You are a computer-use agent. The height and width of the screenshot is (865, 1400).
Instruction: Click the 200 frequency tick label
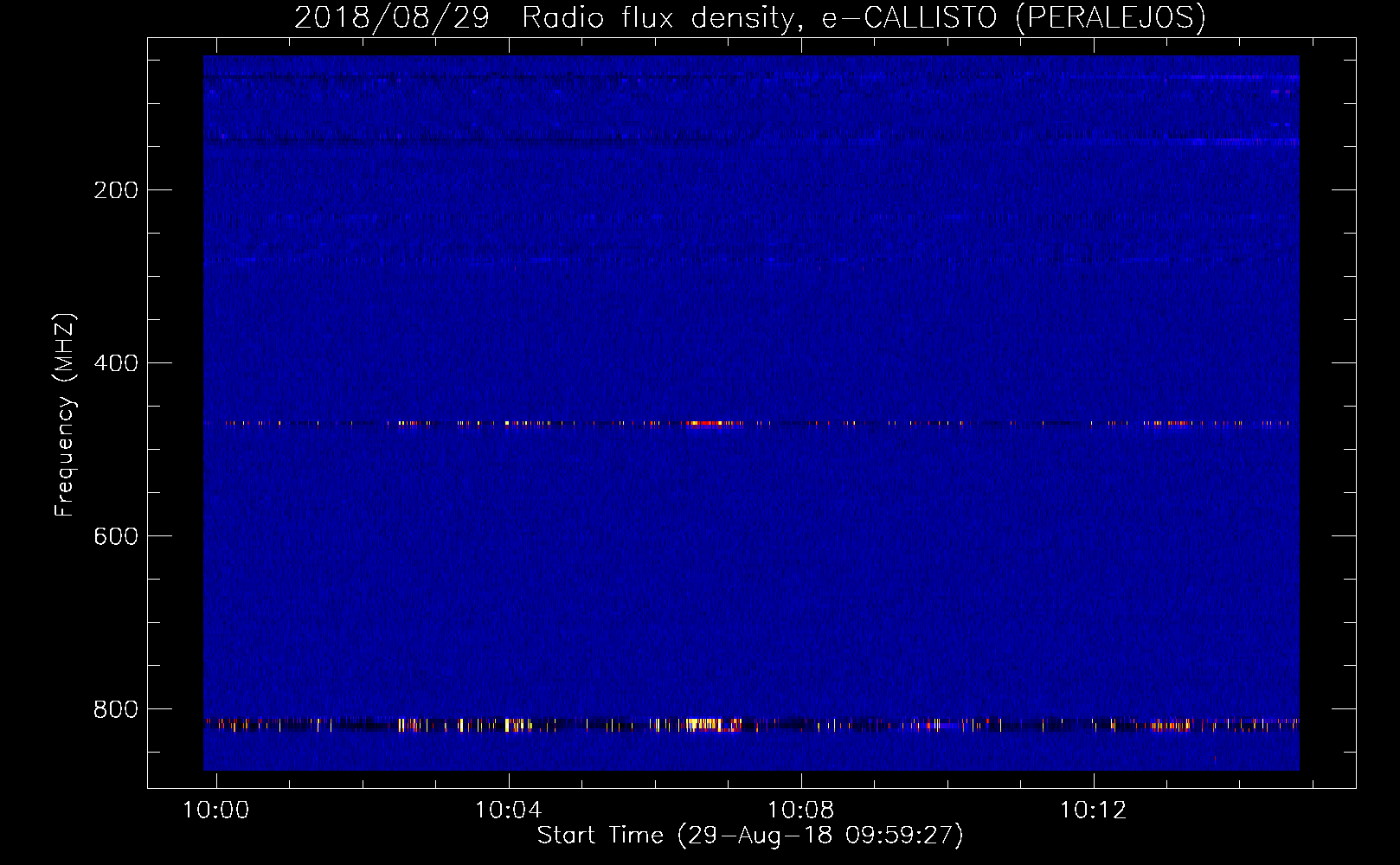(116, 190)
